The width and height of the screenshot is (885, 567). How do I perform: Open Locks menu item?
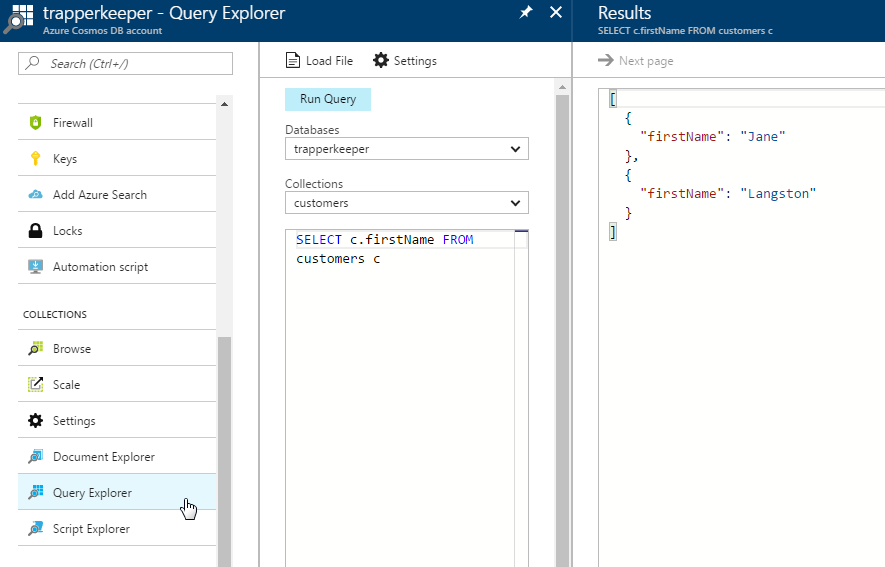(x=117, y=231)
